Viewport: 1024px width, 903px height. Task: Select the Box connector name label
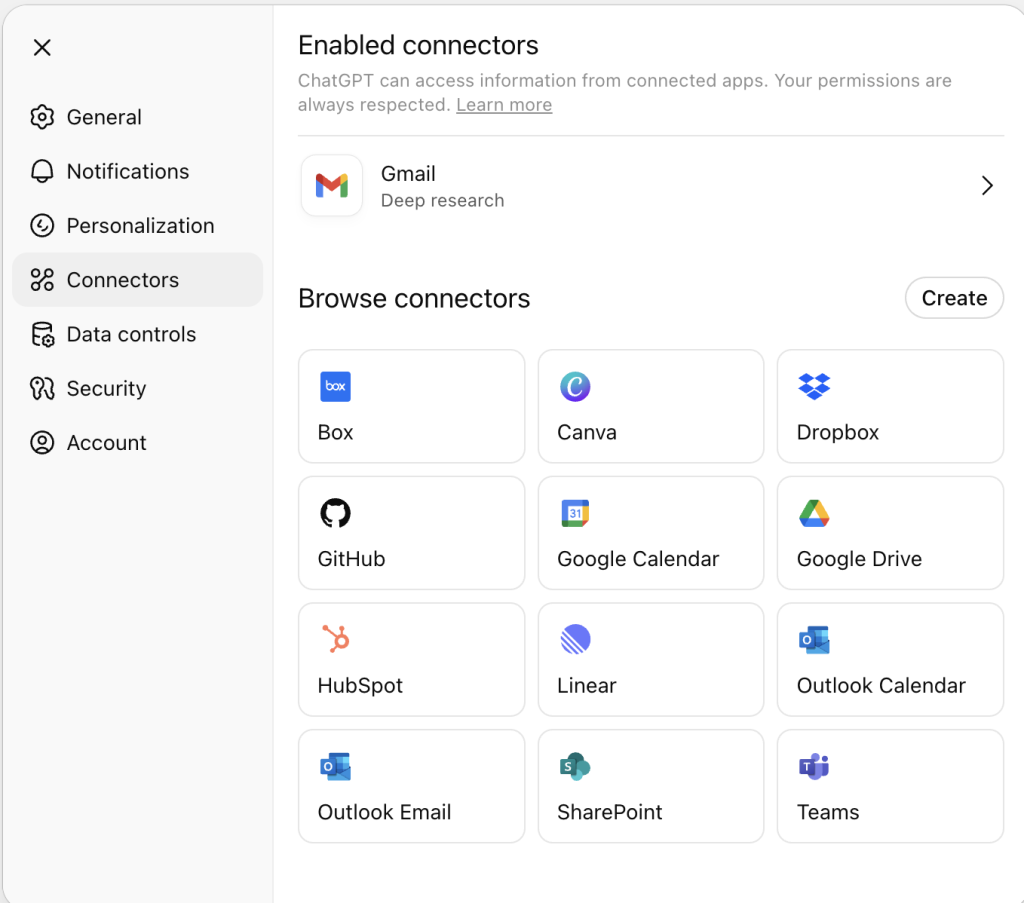(335, 432)
